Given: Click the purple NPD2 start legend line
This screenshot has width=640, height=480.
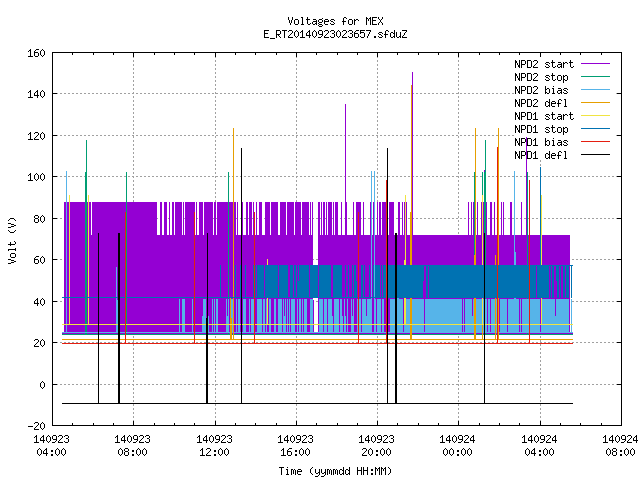Looking at the screenshot, I should 595,64.
